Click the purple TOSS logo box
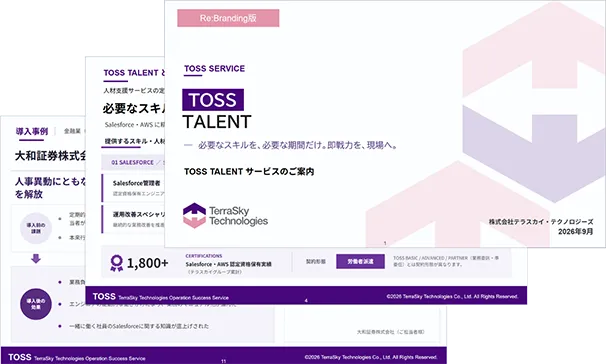This screenshot has height=364, width=606. tap(213, 100)
